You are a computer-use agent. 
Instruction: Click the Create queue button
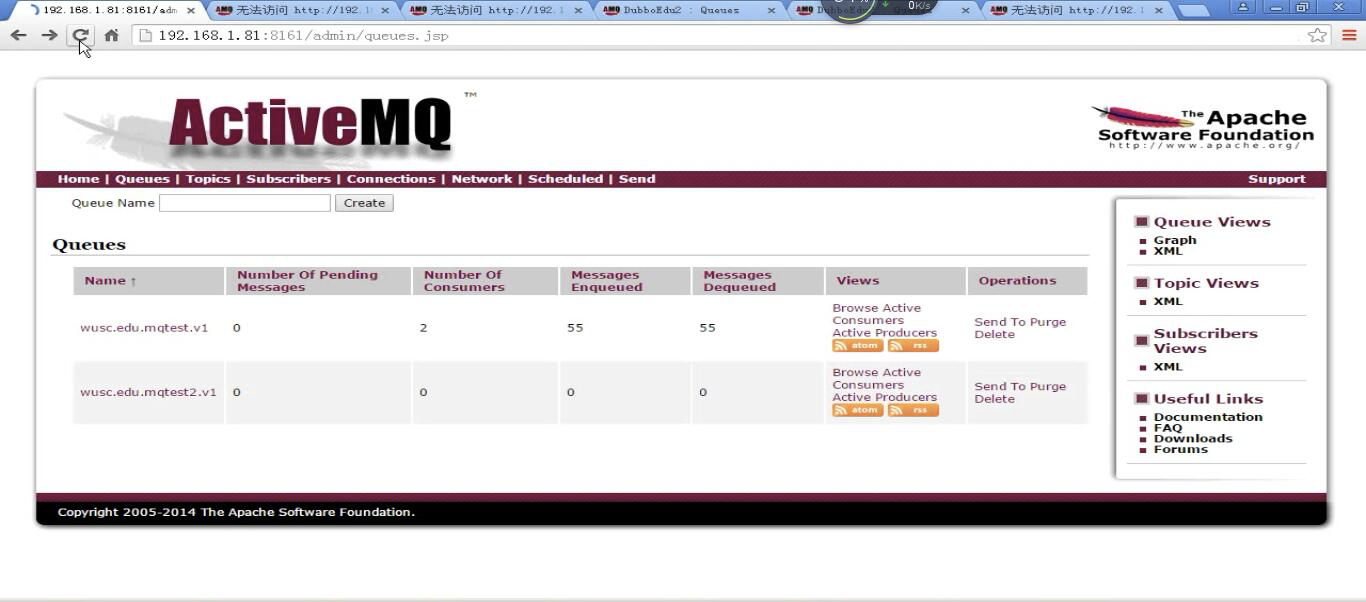[x=364, y=203]
